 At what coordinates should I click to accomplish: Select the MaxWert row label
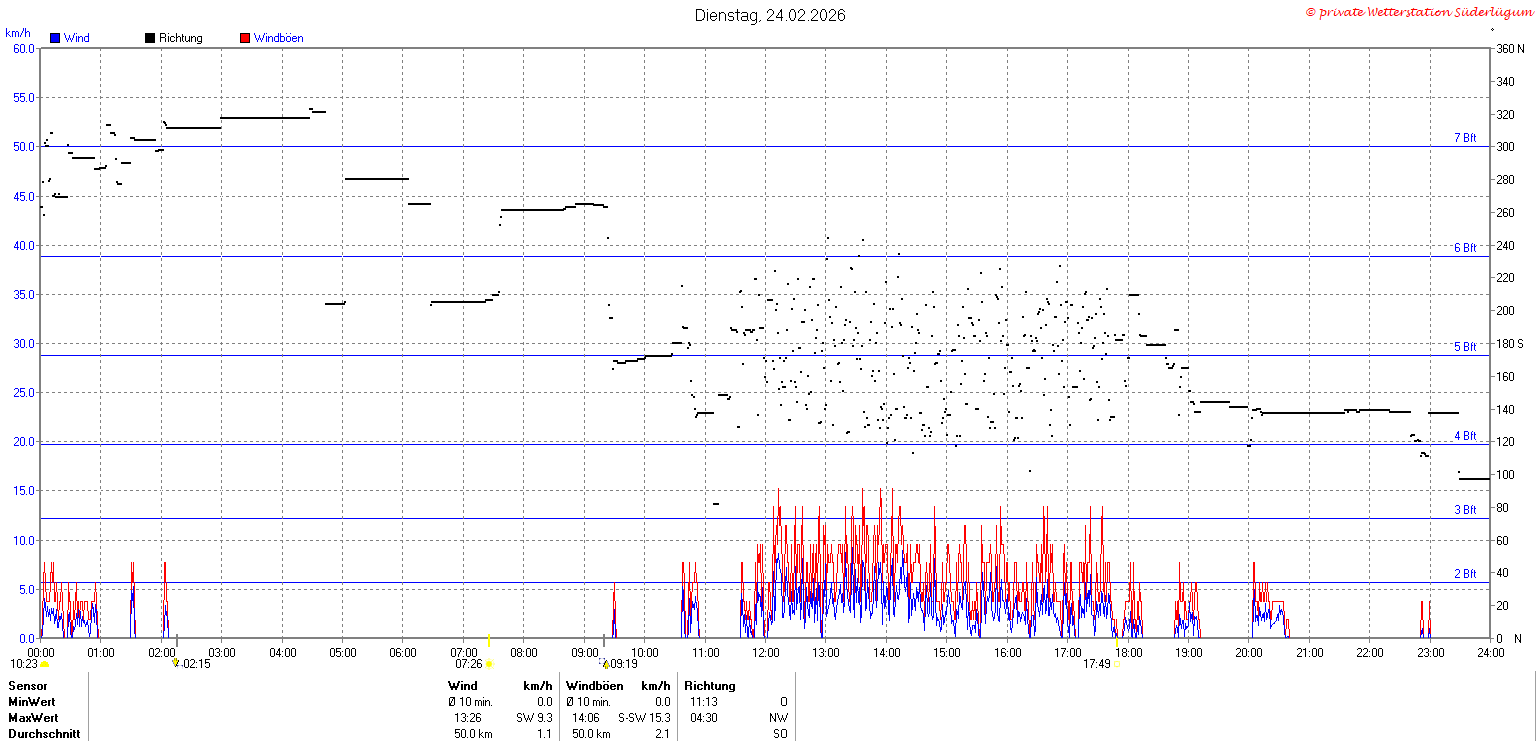[x=33, y=718]
